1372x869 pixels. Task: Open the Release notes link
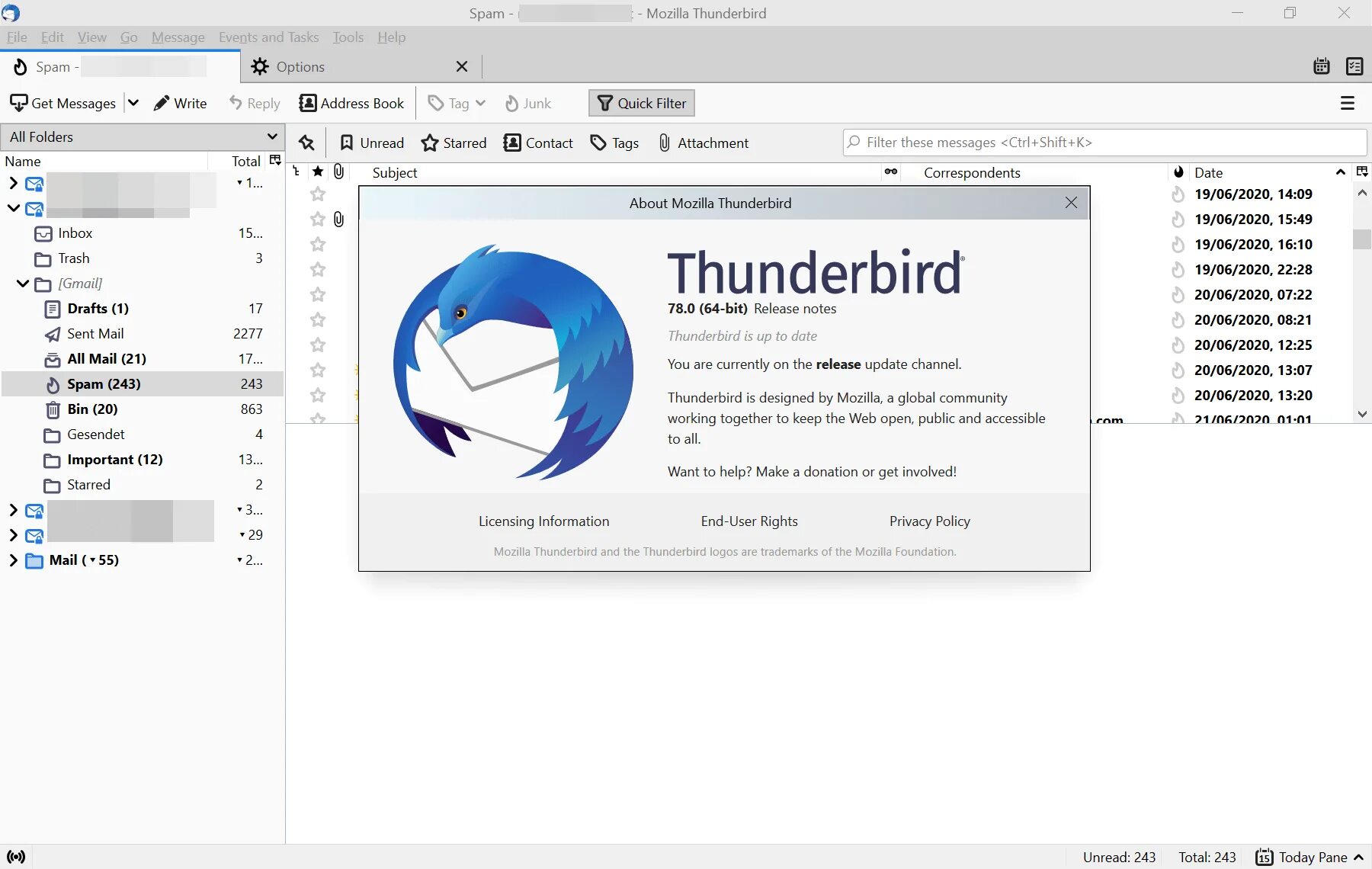794,309
